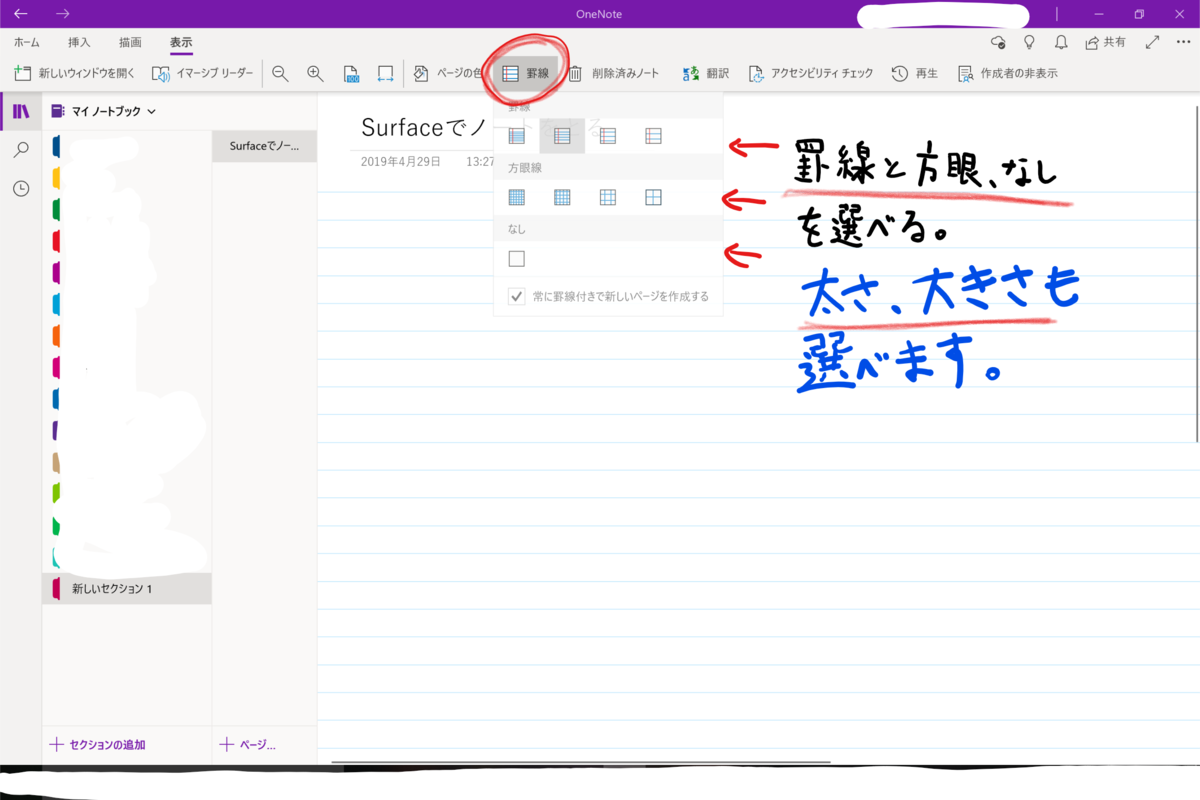This screenshot has width=1200, height=800.
Task: Fit page width icon
Action: 385,73
